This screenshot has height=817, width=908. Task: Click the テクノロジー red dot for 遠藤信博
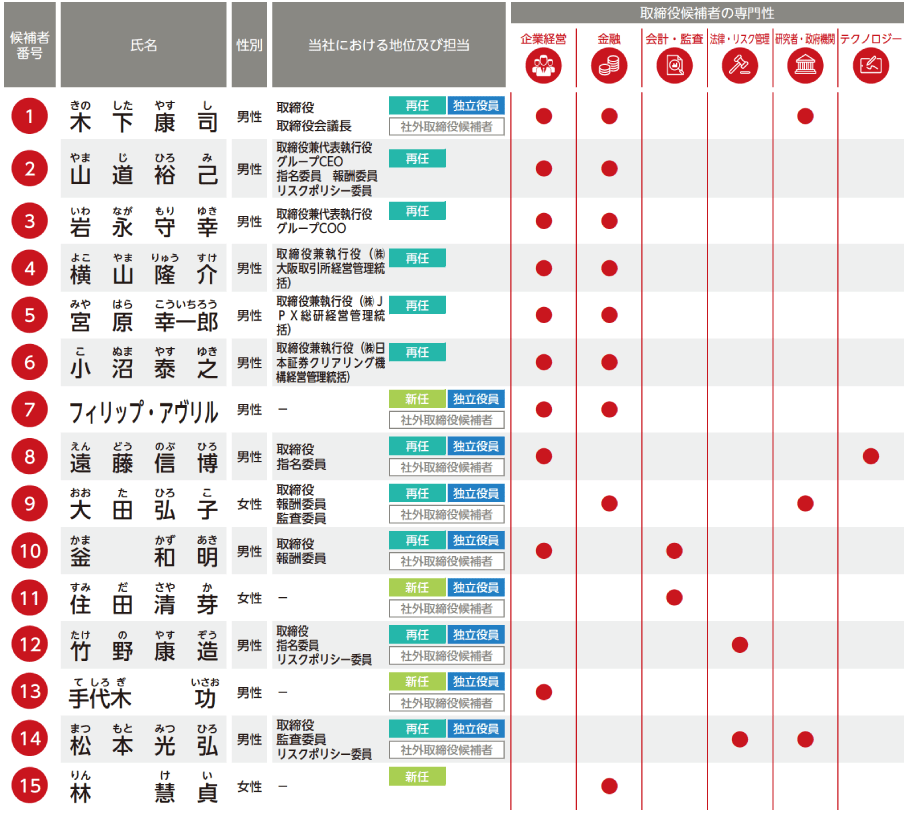pos(870,456)
